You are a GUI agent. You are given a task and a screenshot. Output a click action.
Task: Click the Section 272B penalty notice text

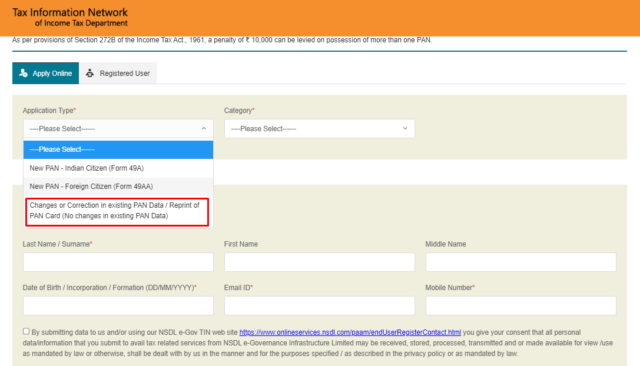(222, 40)
